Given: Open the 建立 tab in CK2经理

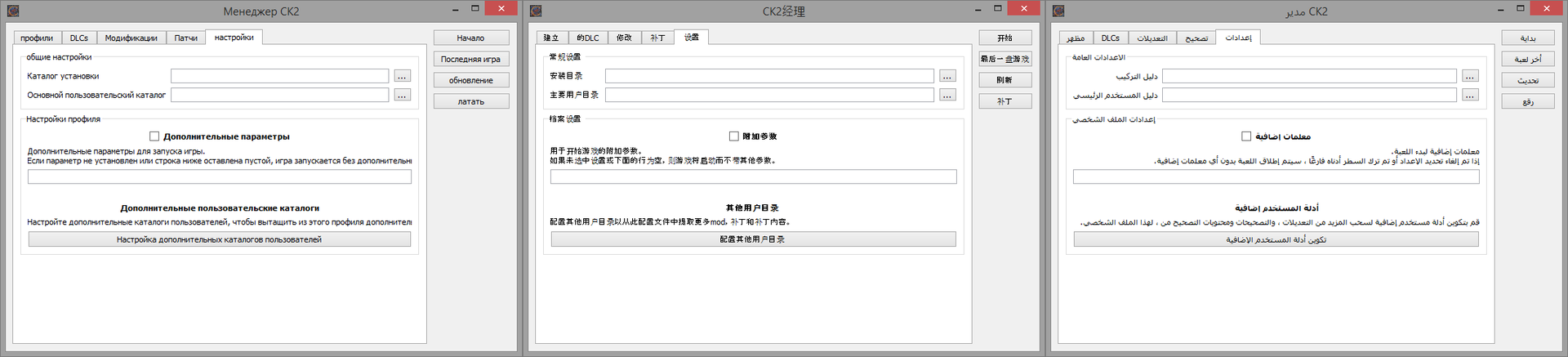Looking at the screenshot, I should (551, 38).
